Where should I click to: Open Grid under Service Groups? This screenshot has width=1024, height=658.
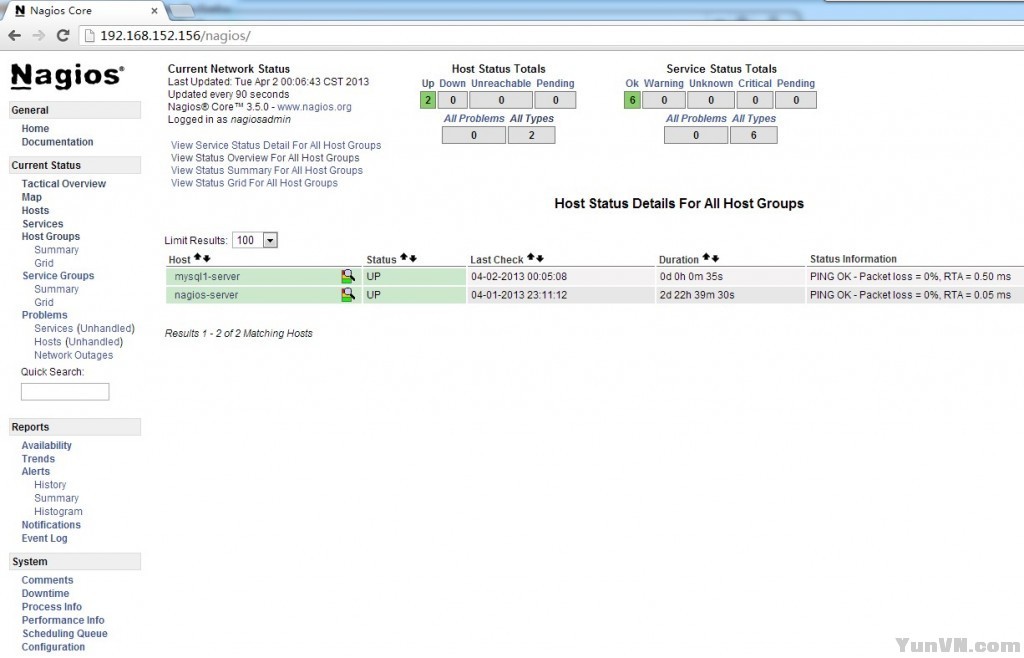tap(44, 302)
